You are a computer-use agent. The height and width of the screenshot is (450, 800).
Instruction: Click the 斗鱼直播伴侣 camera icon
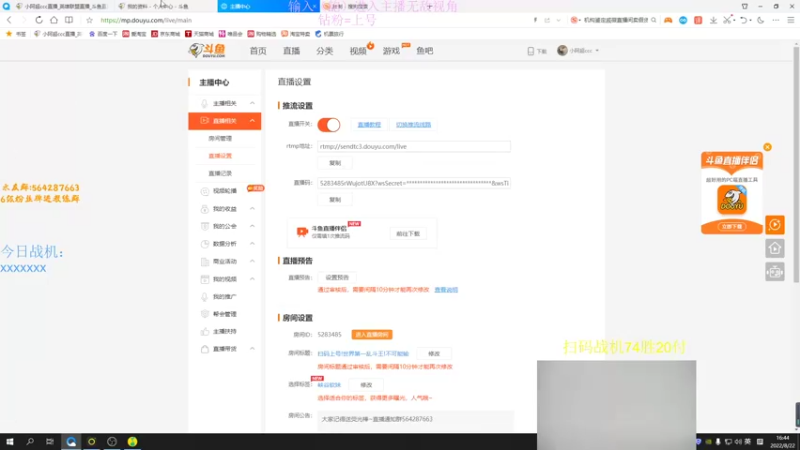point(302,232)
